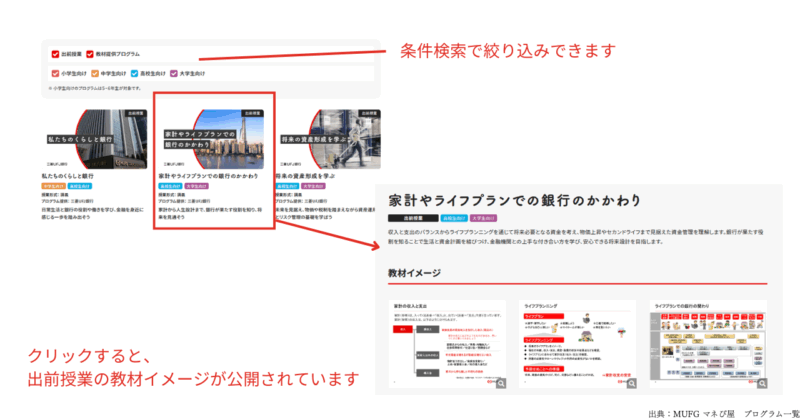
Task: Uncheck the 教材提供プログラム filter checkbox
Action: click(90, 54)
